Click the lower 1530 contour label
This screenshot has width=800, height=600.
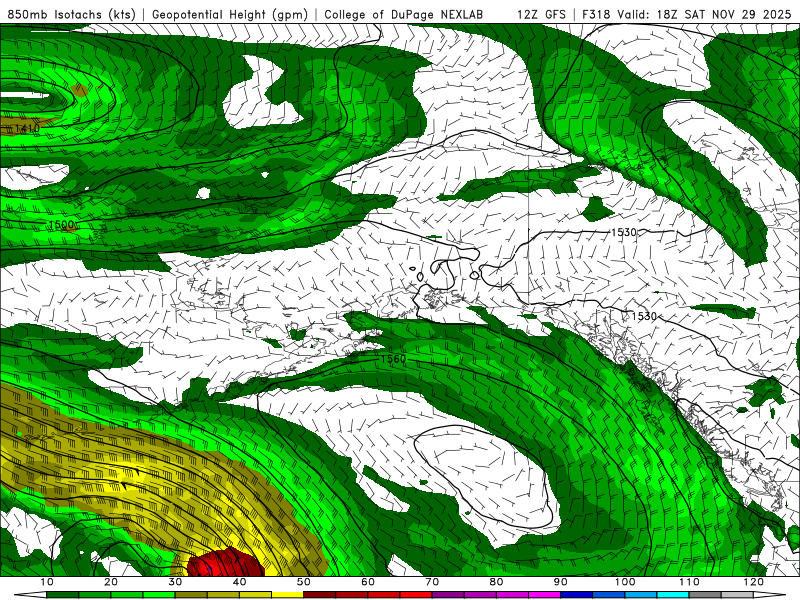point(644,316)
